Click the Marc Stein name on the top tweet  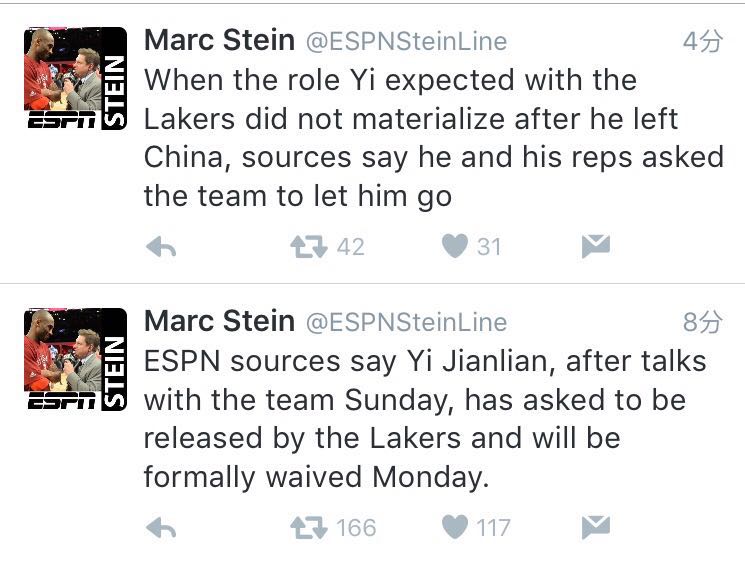[x=219, y=41]
